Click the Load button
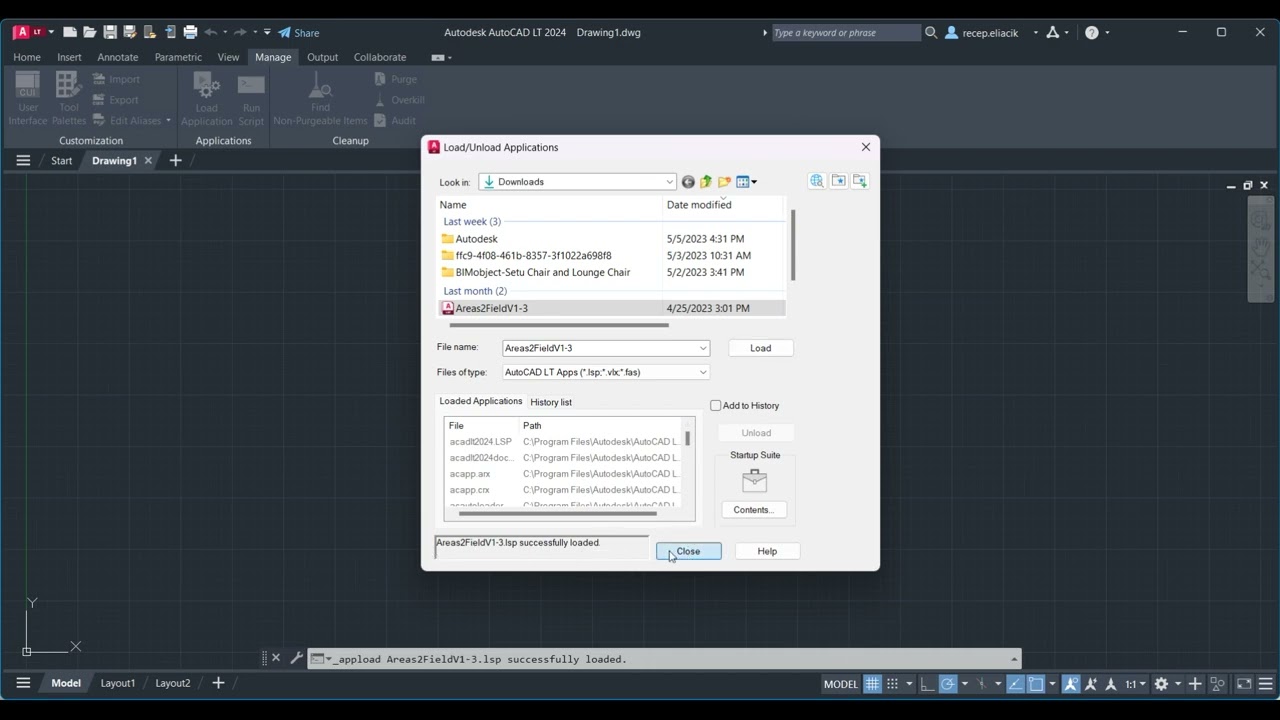1280x720 pixels. [x=761, y=348]
